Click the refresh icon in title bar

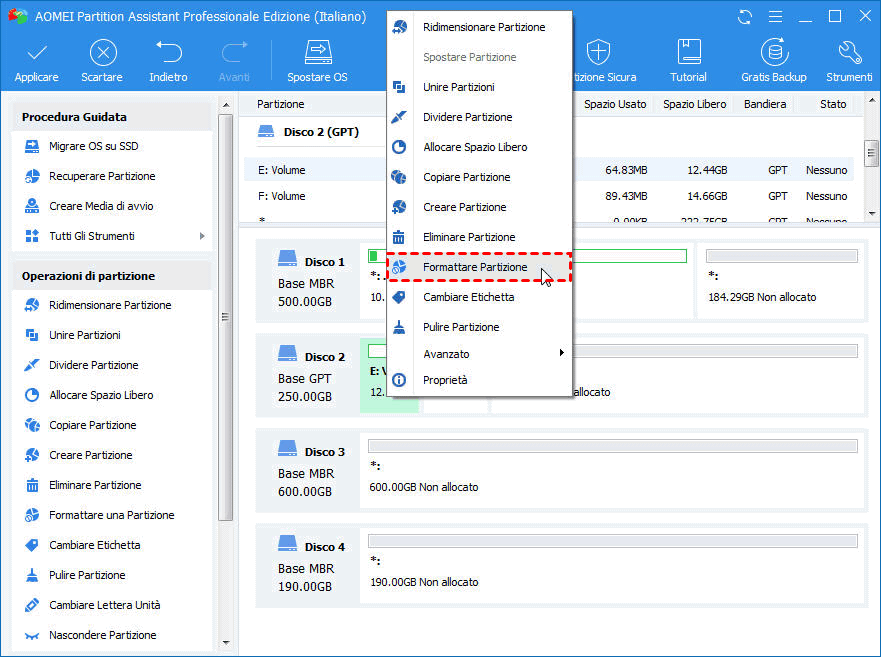[x=745, y=17]
